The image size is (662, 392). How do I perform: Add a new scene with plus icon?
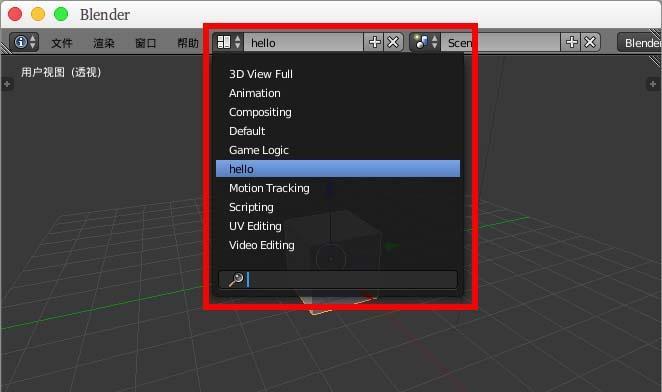571,42
